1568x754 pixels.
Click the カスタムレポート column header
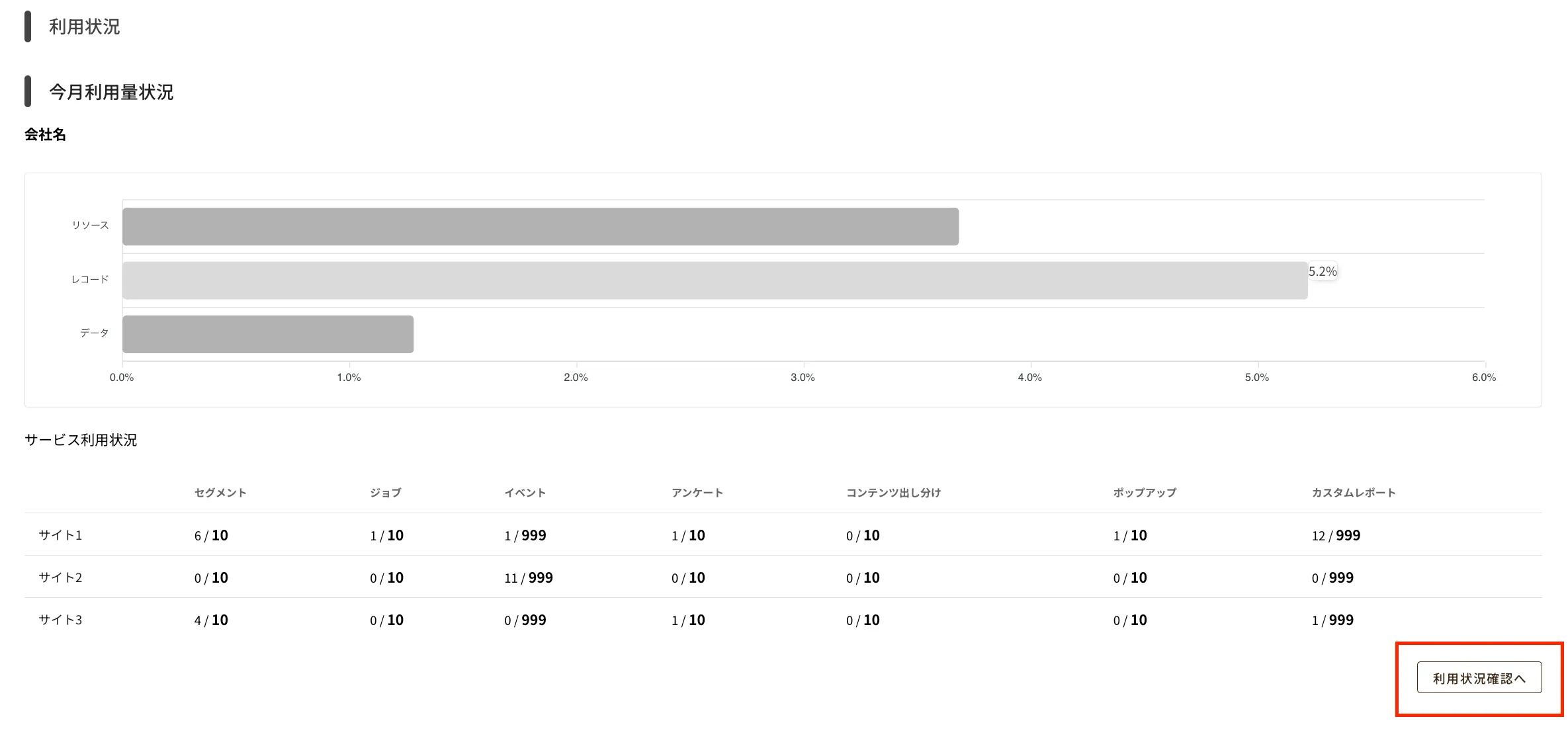[1353, 493]
